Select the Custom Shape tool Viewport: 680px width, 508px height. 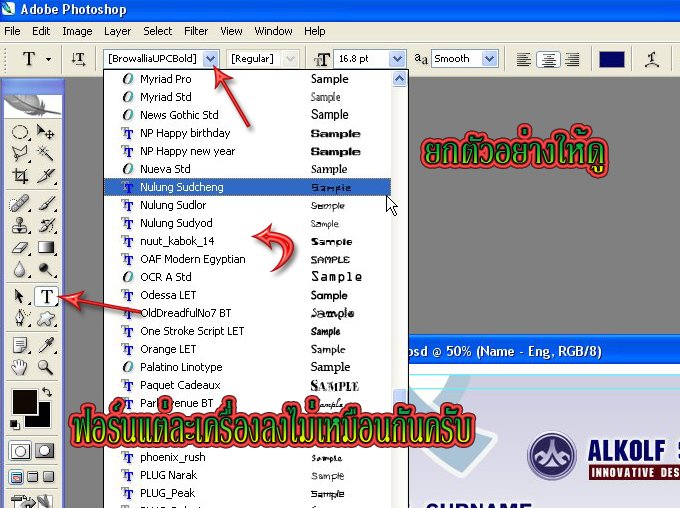46,319
